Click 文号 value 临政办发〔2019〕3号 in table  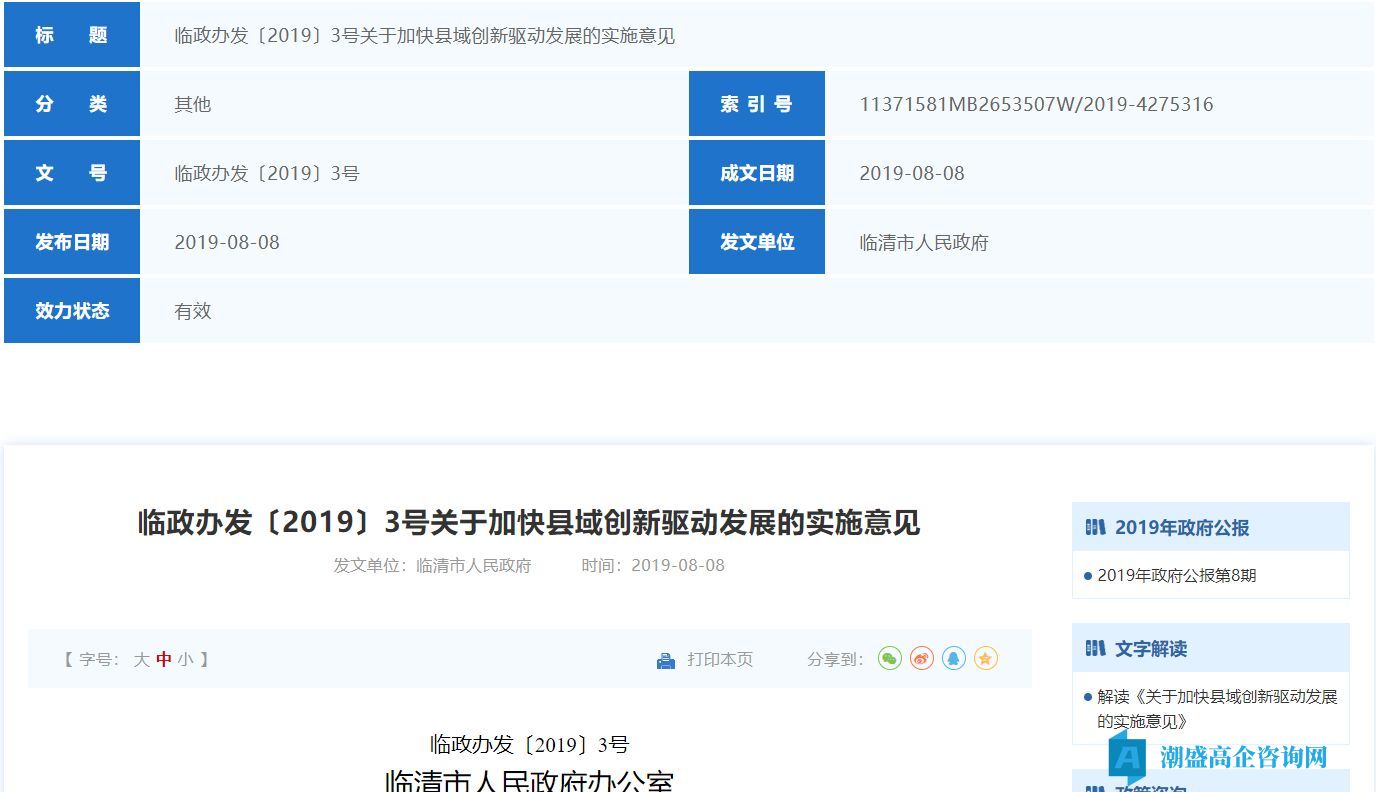tap(267, 173)
